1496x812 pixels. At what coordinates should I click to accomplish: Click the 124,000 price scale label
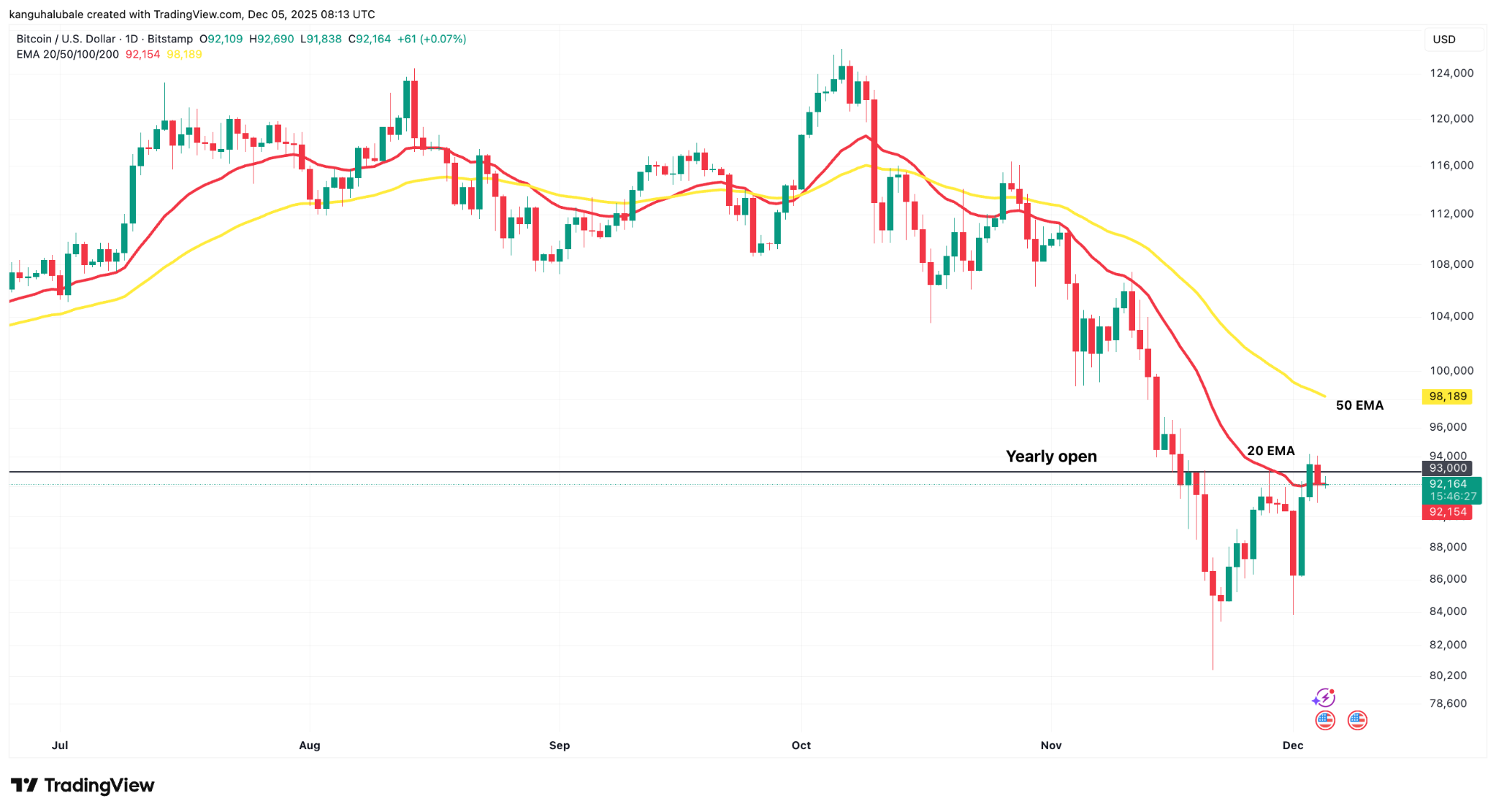(x=1451, y=73)
